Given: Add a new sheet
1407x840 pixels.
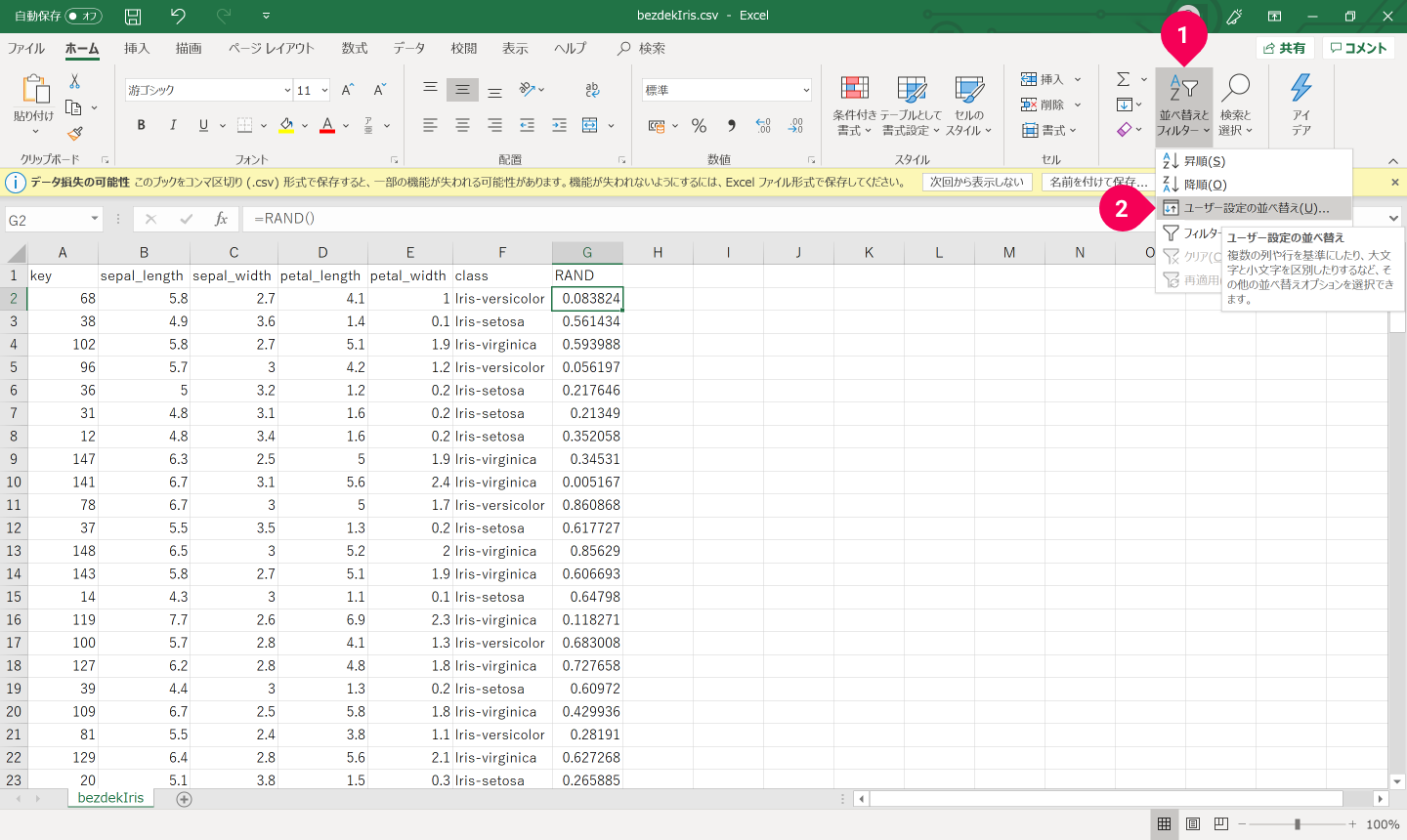Looking at the screenshot, I should [184, 799].
